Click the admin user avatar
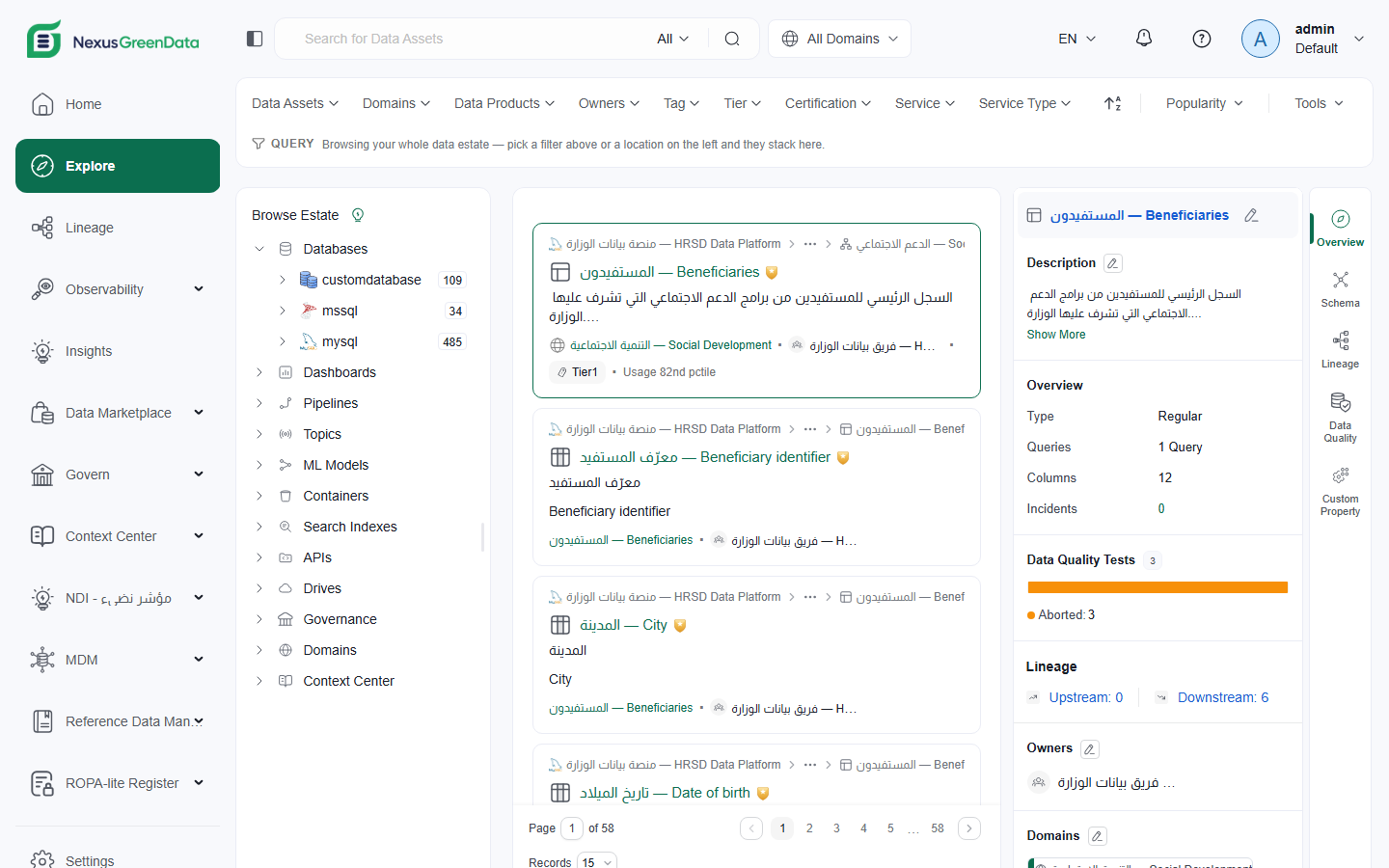Viewport: 1389px width, 868px height. tap(1261, 39)
